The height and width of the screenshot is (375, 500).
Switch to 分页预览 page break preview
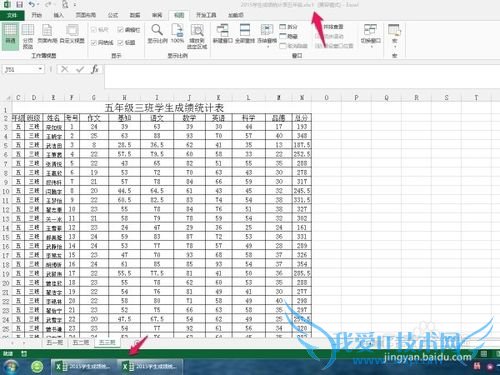click(x=28, y=36)
